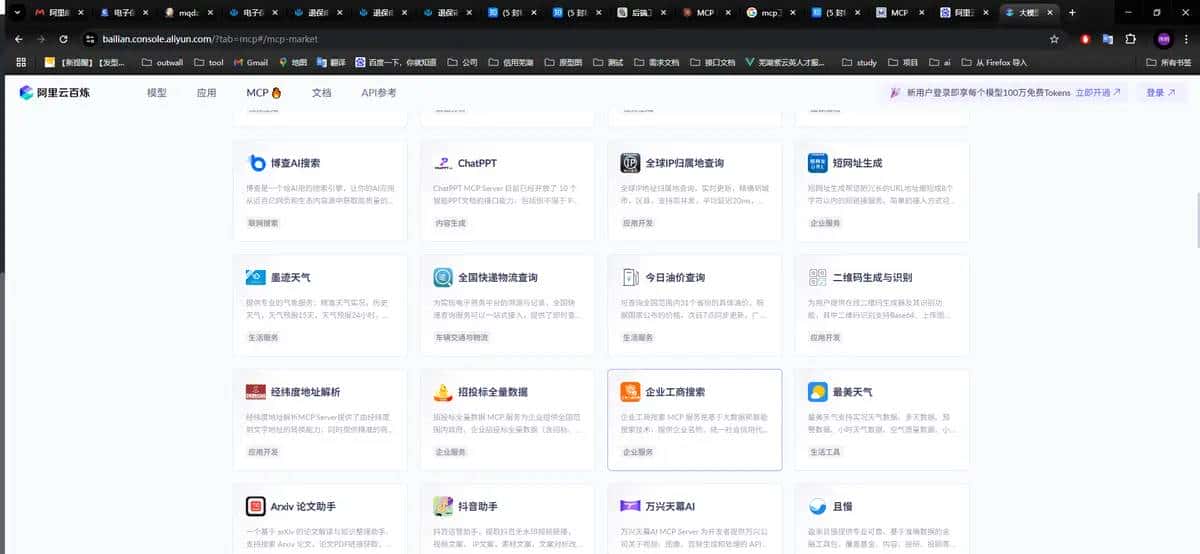The image size is (1200, 554).
Task: Click the 今日油价查询 fuel pump icon
Action: 630,277
